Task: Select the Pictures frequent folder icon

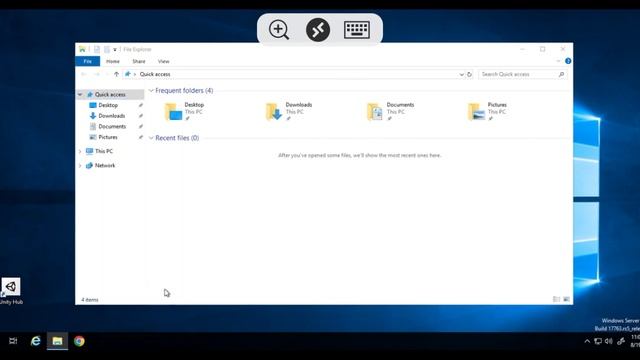Action: tap(476, 111)
